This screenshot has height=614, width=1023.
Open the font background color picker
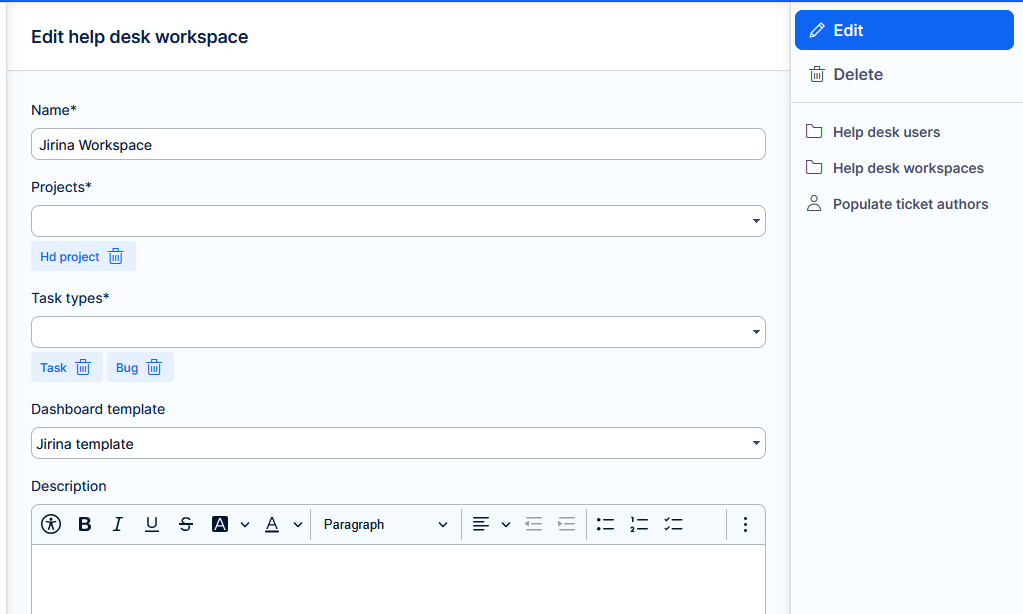point(221,524)
